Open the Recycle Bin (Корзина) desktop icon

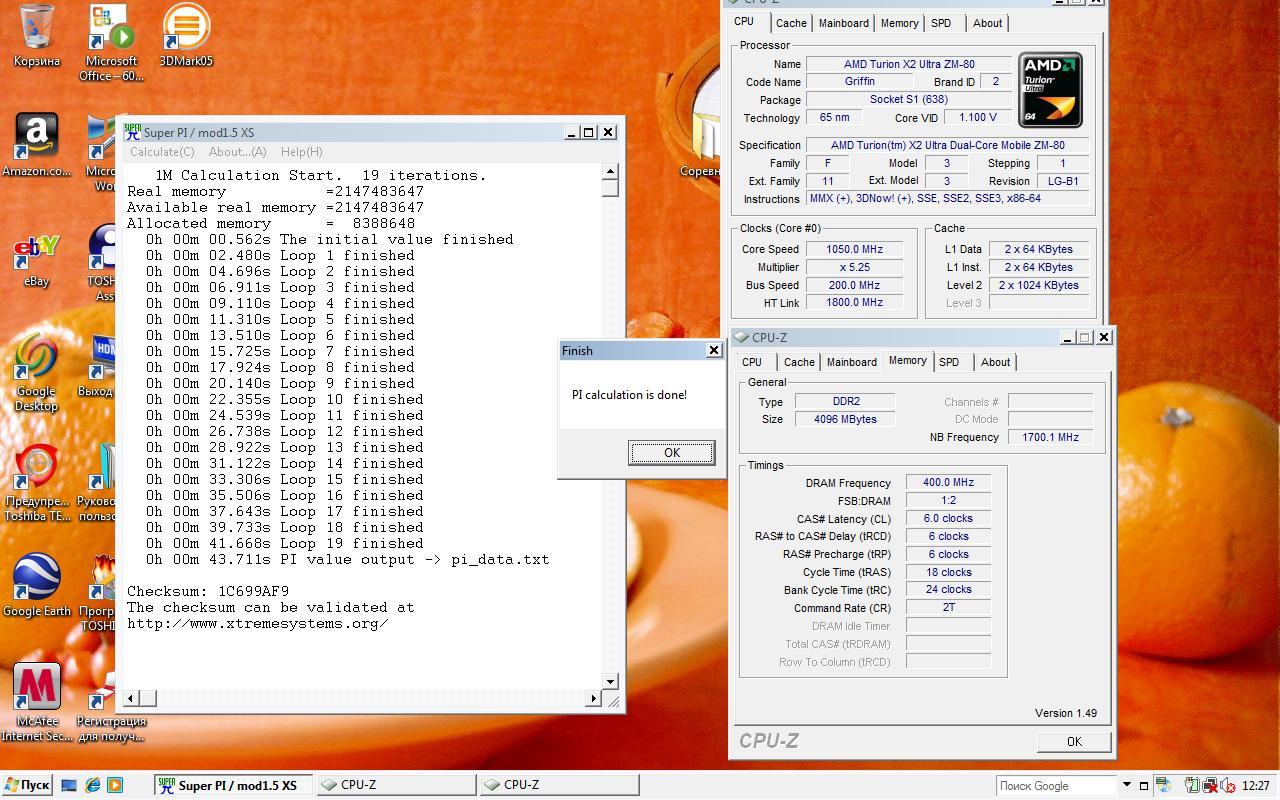pyautogui.click(x=37, y=35)
